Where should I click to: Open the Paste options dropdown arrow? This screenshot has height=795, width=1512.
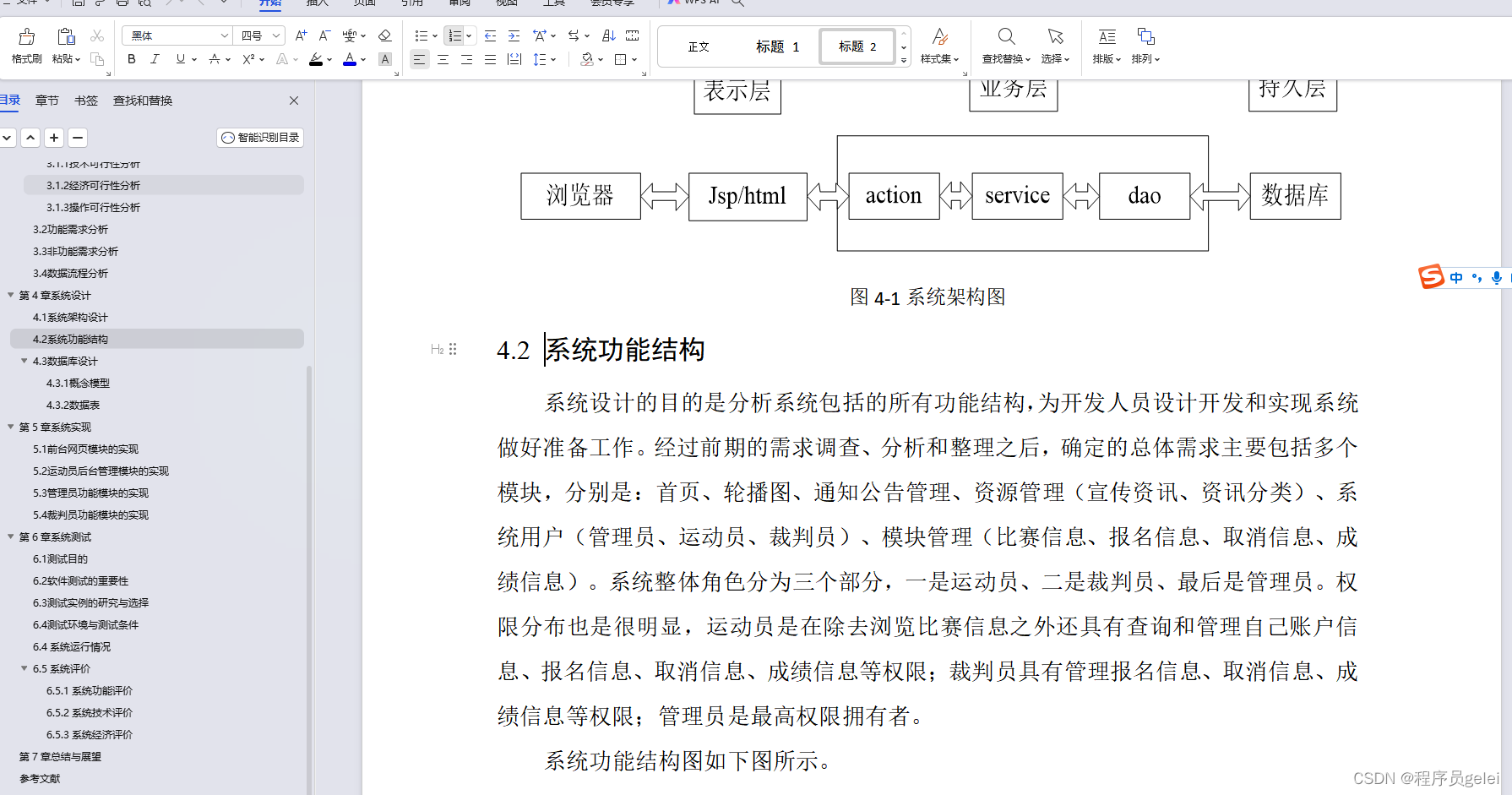click(x=78, y=59)
